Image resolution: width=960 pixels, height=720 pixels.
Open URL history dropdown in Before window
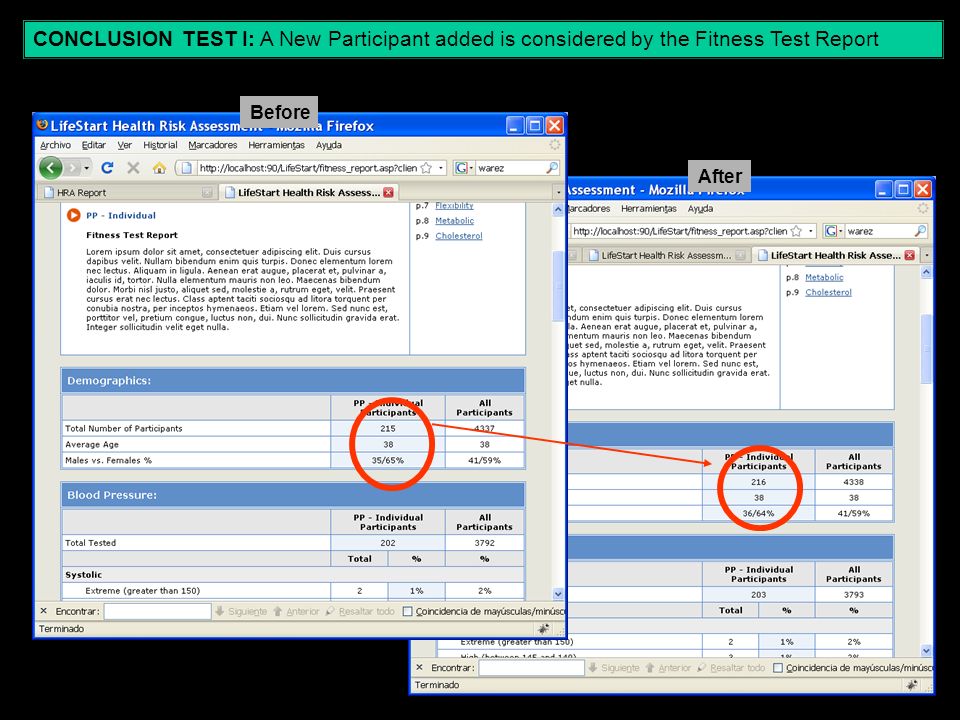click(441, 168)
